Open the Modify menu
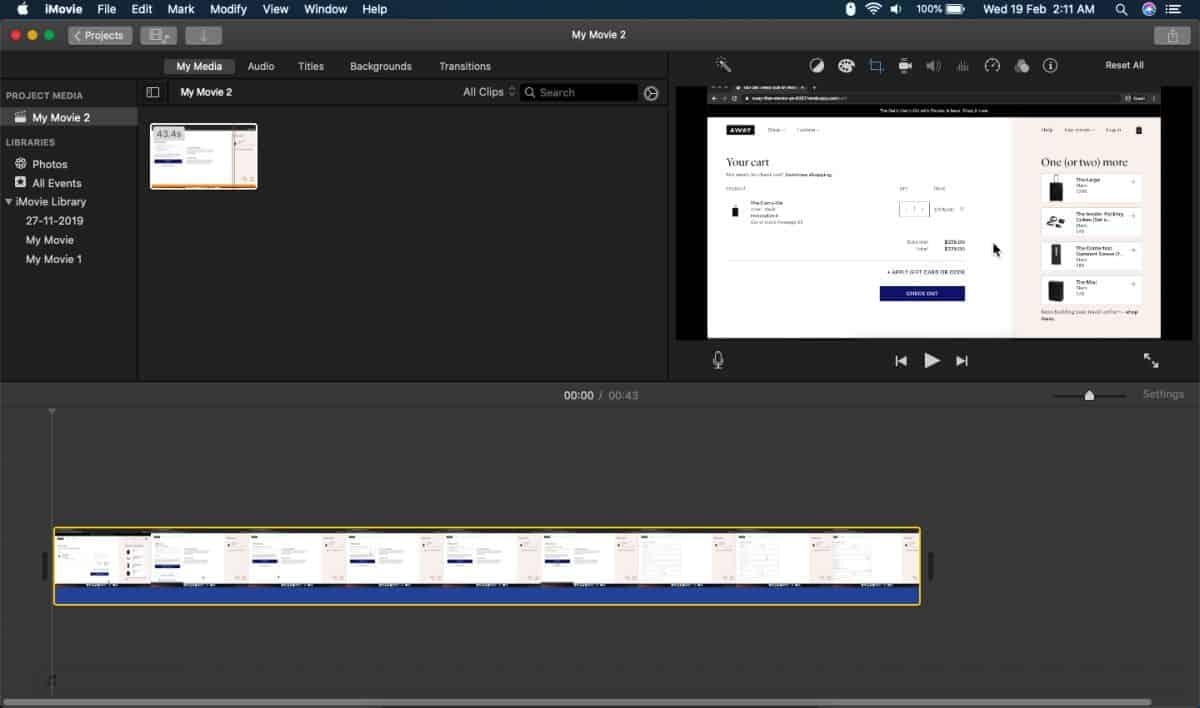This screenshot has height=708, width=1200. pos(228,9)
